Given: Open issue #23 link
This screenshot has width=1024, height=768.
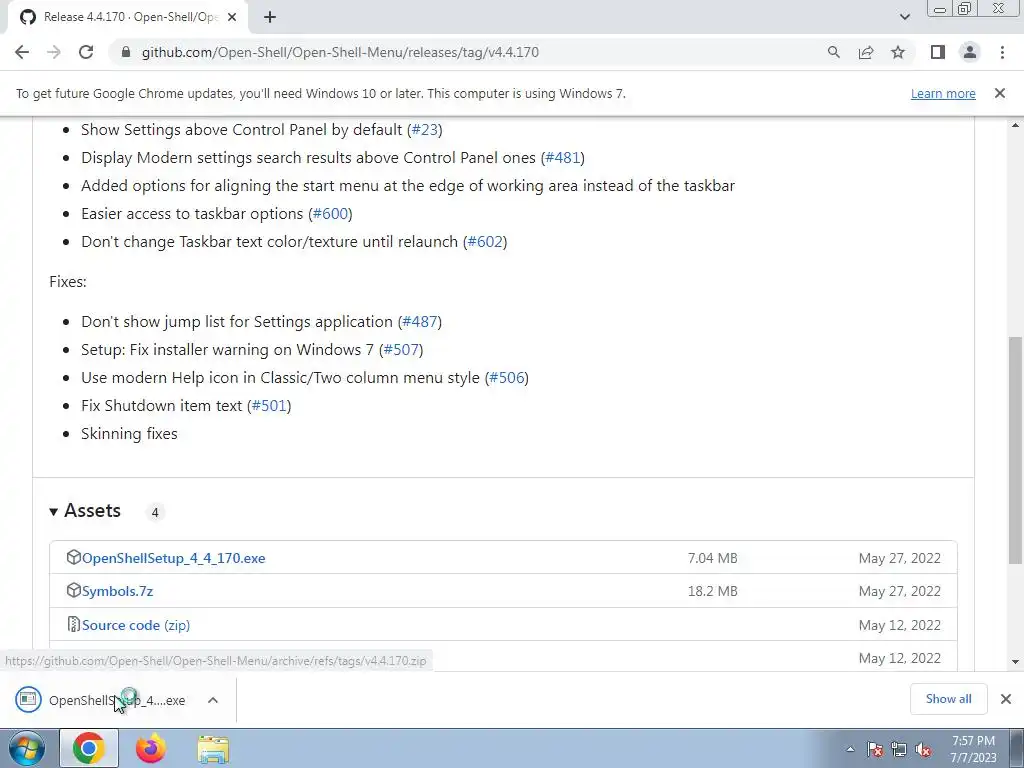Looking at the screenshot, I should [x=424, y=129].
